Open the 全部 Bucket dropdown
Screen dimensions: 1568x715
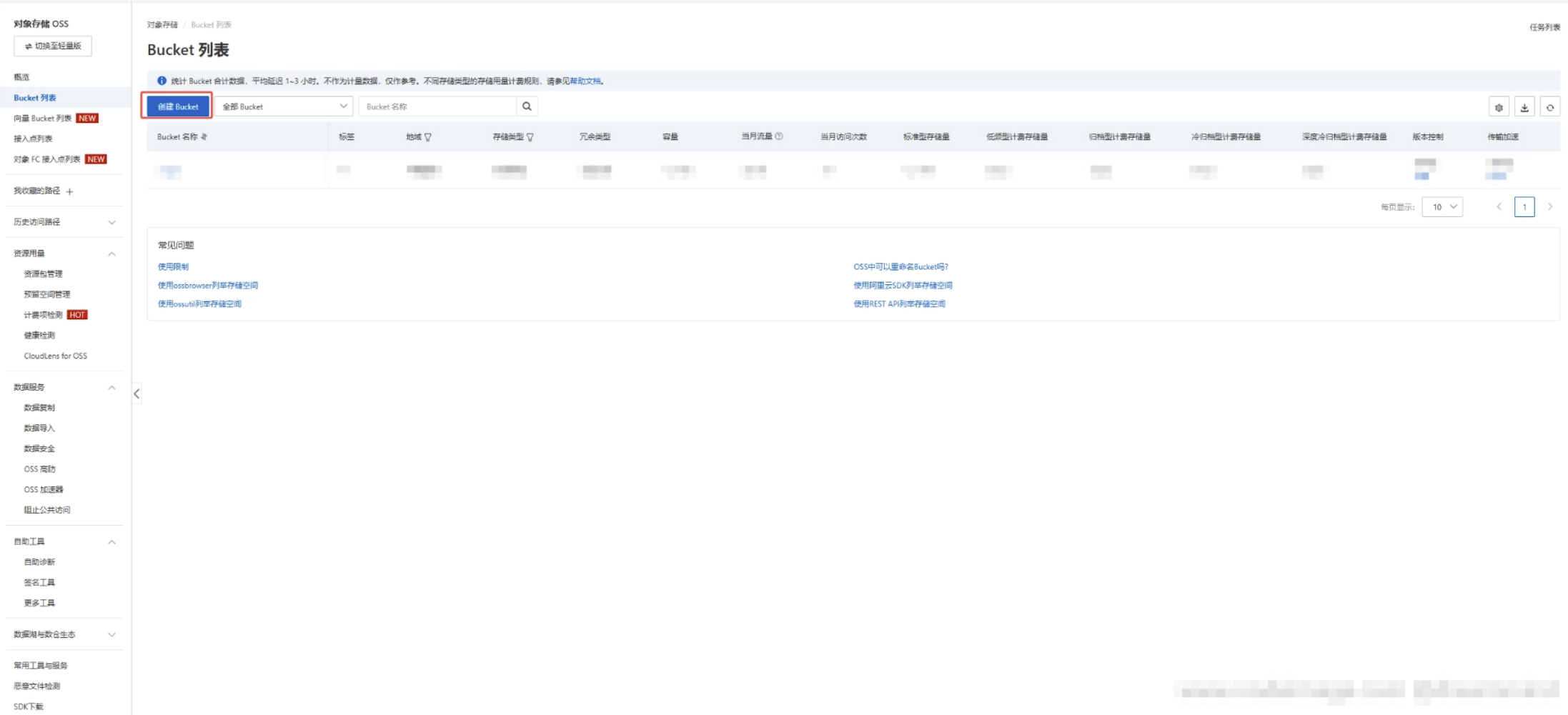282,106
